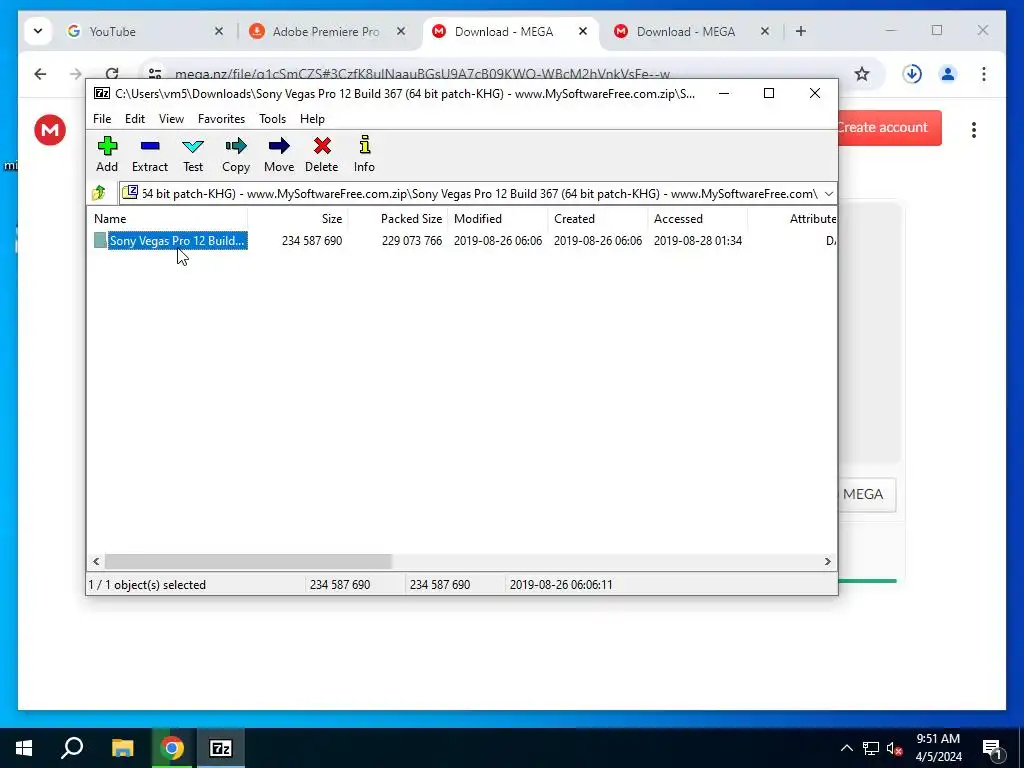Click the packed size 229 073 766
1024x768 pixels.
(412, 241)
